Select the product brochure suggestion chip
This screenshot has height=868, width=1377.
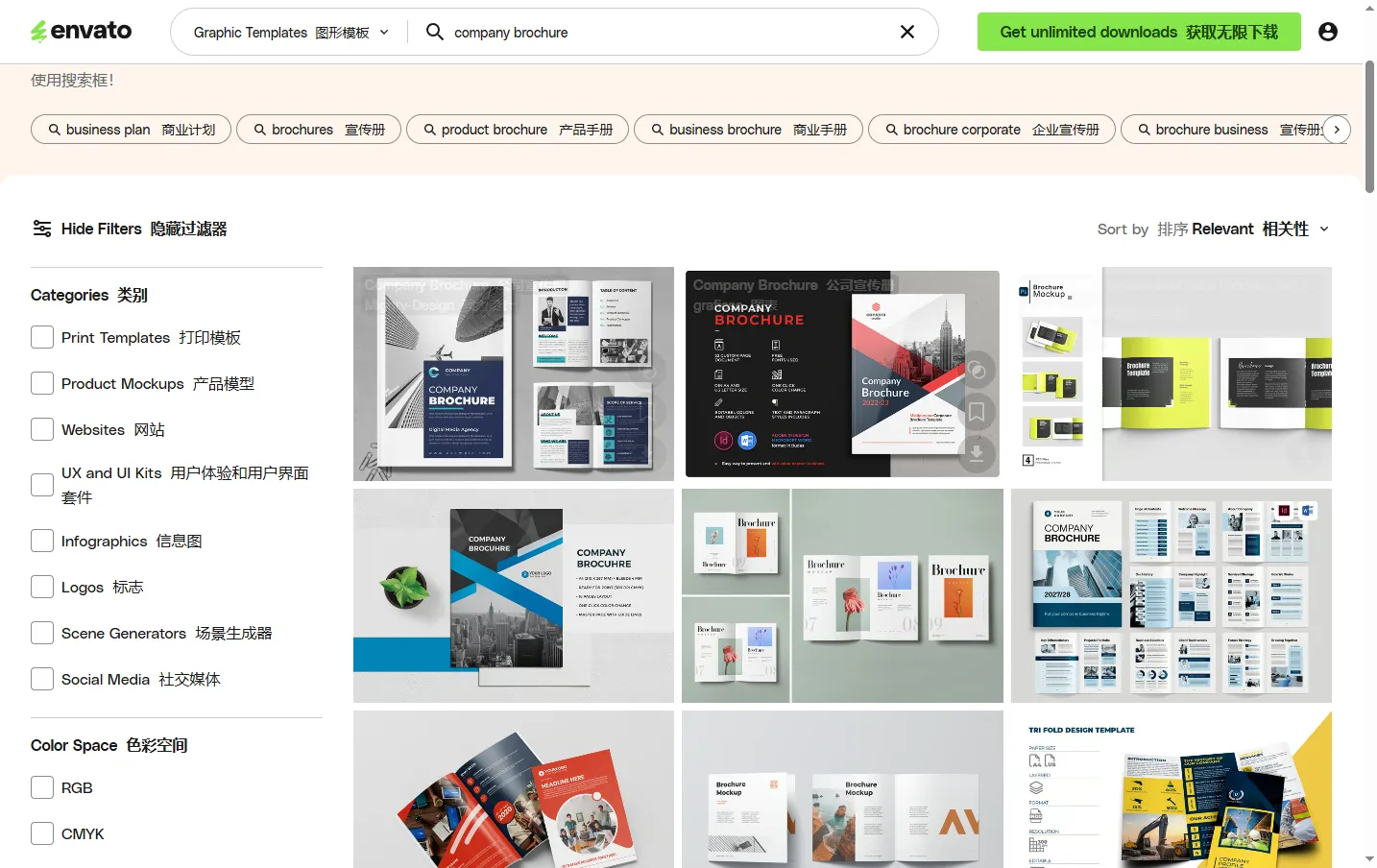[517, 129]
